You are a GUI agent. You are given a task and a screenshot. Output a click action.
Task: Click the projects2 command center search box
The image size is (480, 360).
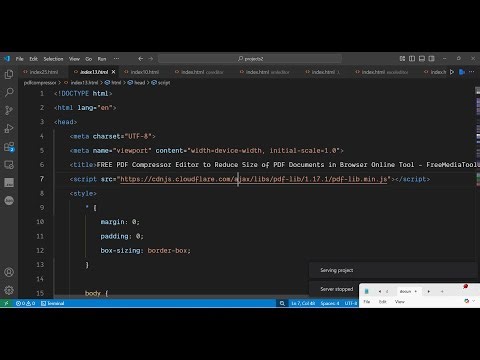[x=250, y=59]
